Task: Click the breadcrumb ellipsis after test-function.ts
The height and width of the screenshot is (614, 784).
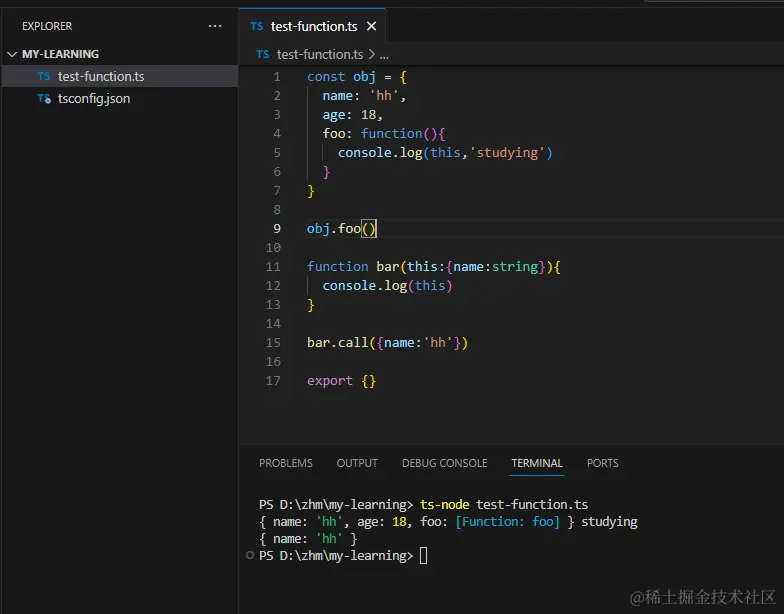Action: (384, 55)
